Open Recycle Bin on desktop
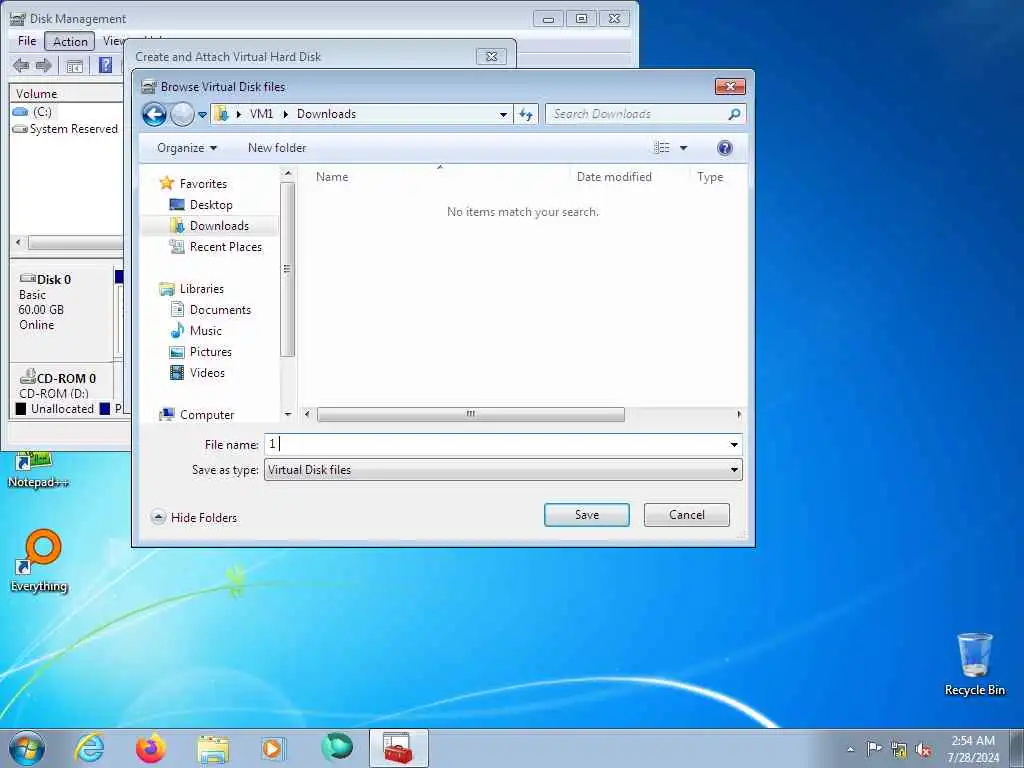1024x768 pixels. (x=974, y=665)
